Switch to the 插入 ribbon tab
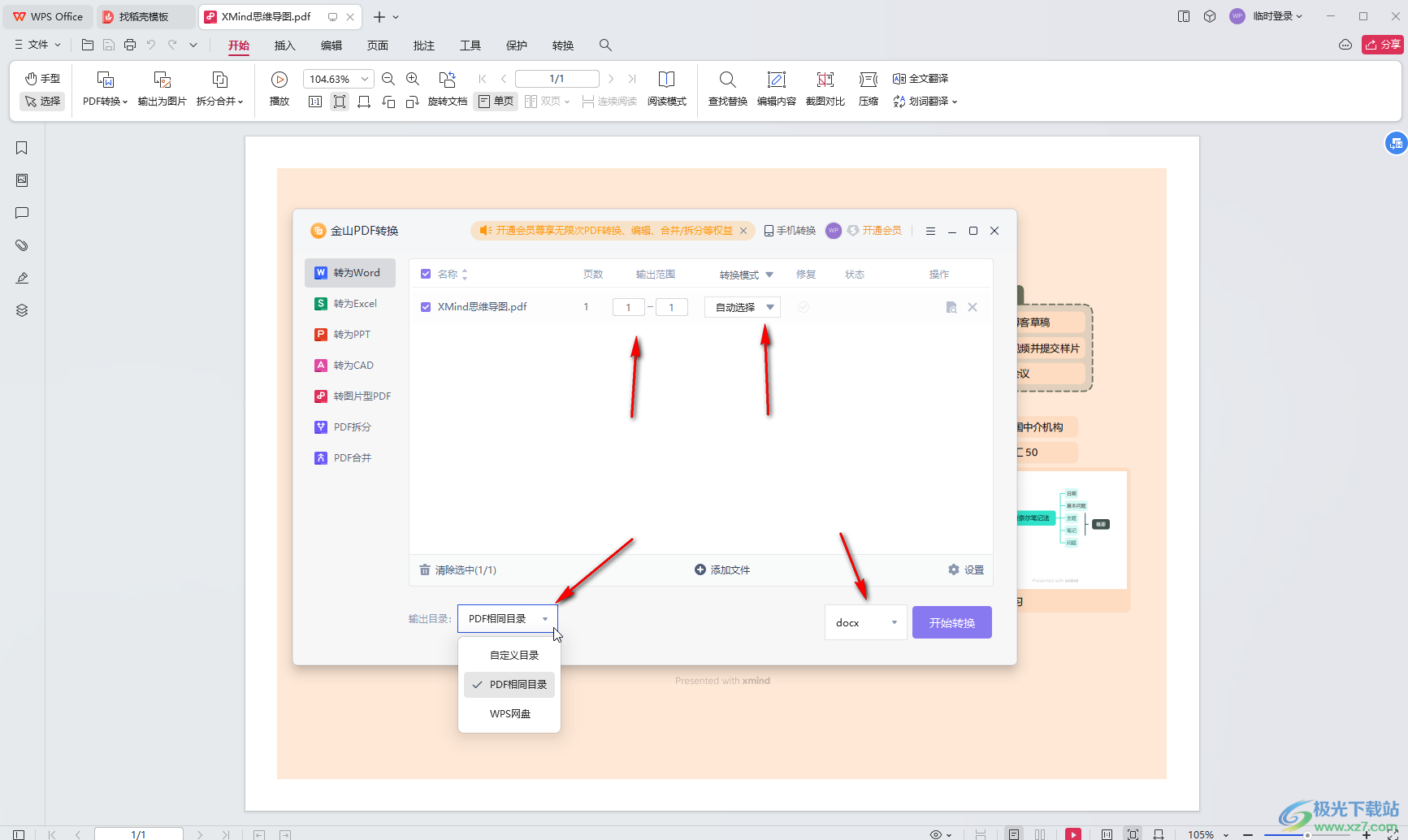The image size is (1408, 840). pyautogui.click(x=284, y=45)
